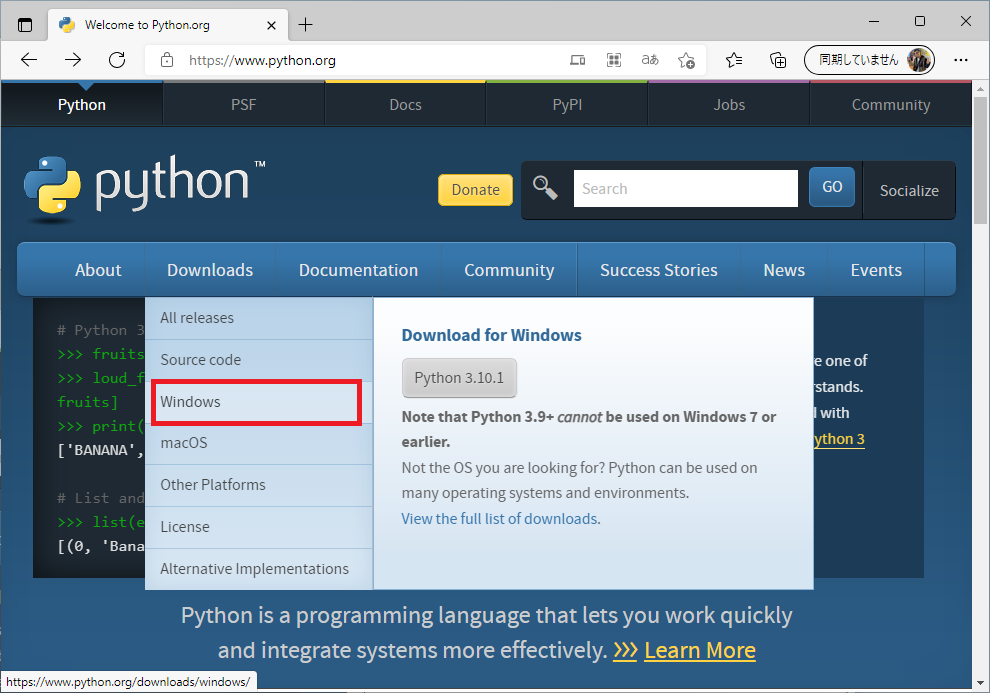Open tab search using the title bar icon
This screenshot has height=693, width=990.
(25, 22)
